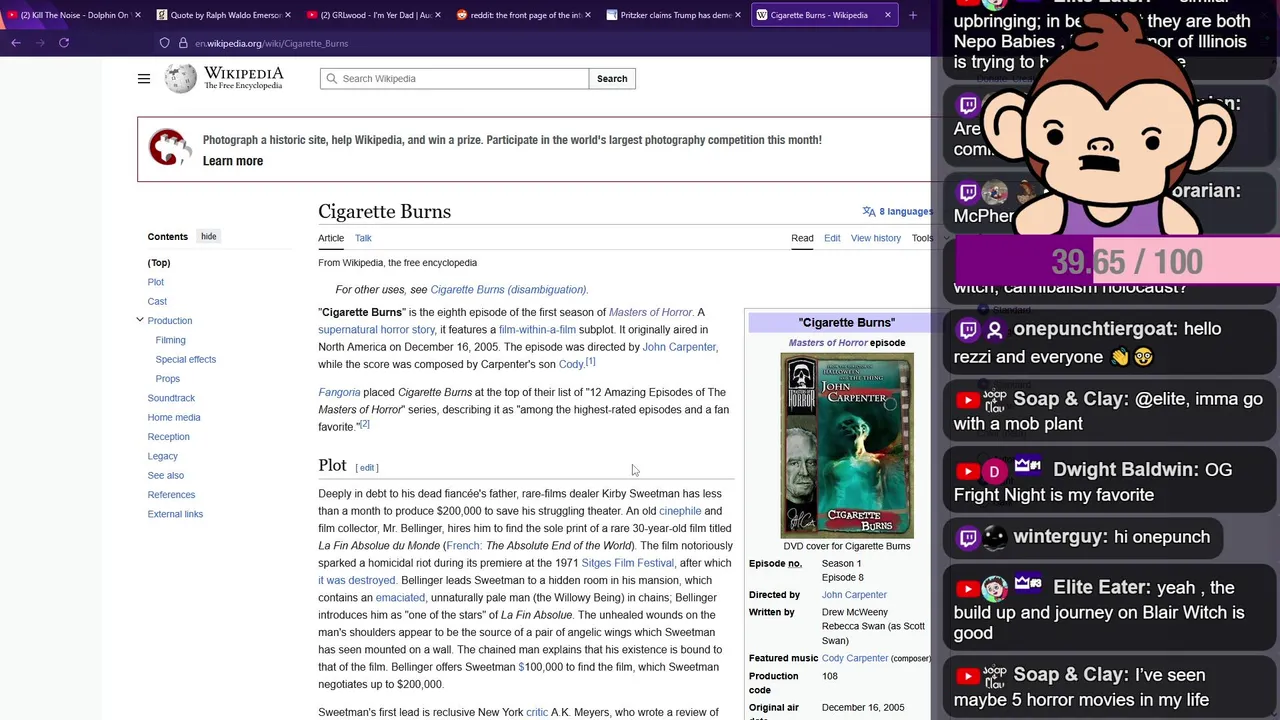Click the Search button
The height and width of the screenshot is (720, 1280).
pyautogui.click(x=612, y=79)
